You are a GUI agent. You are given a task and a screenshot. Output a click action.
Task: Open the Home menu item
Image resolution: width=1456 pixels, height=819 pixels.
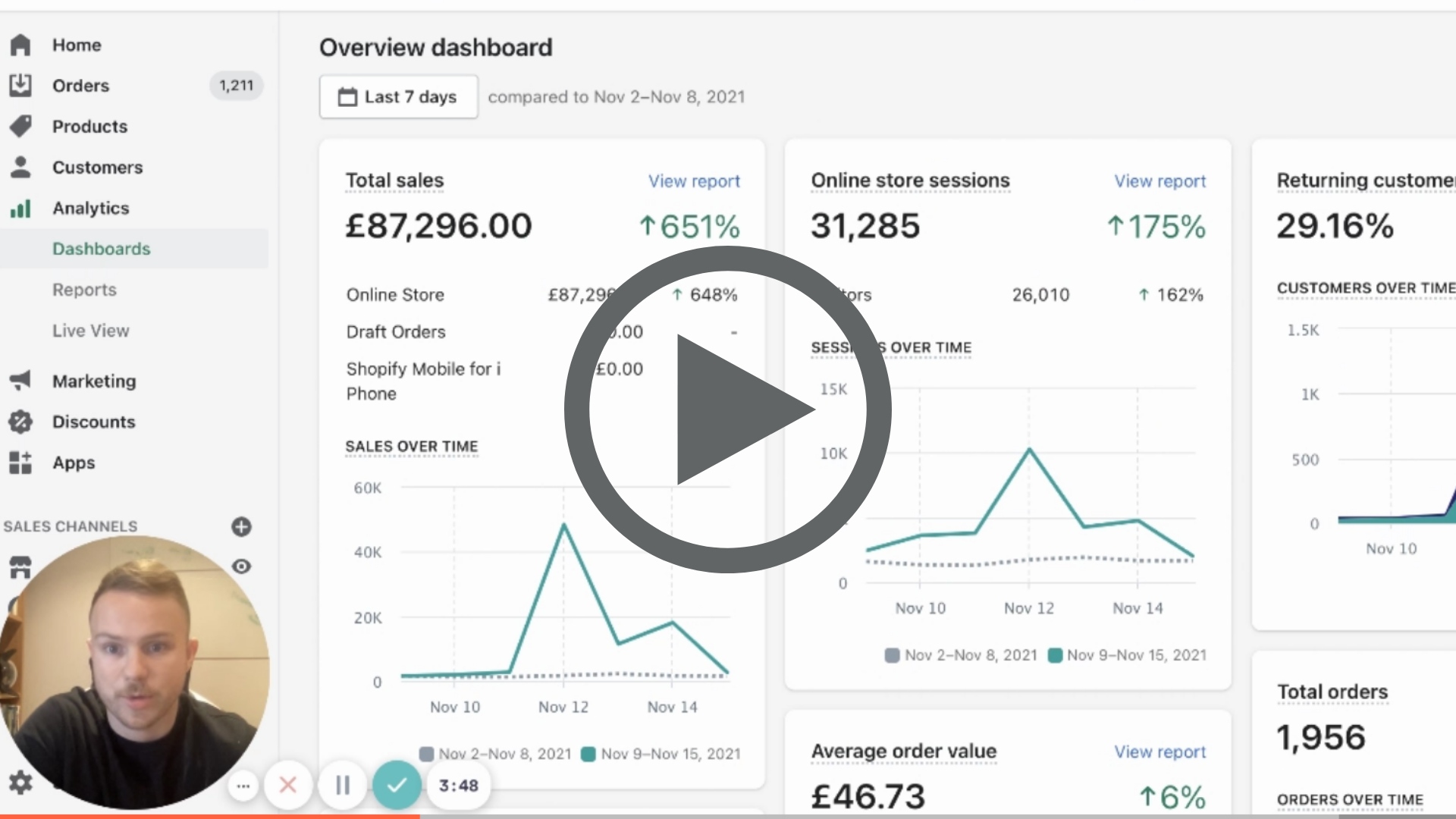(77, 45)
